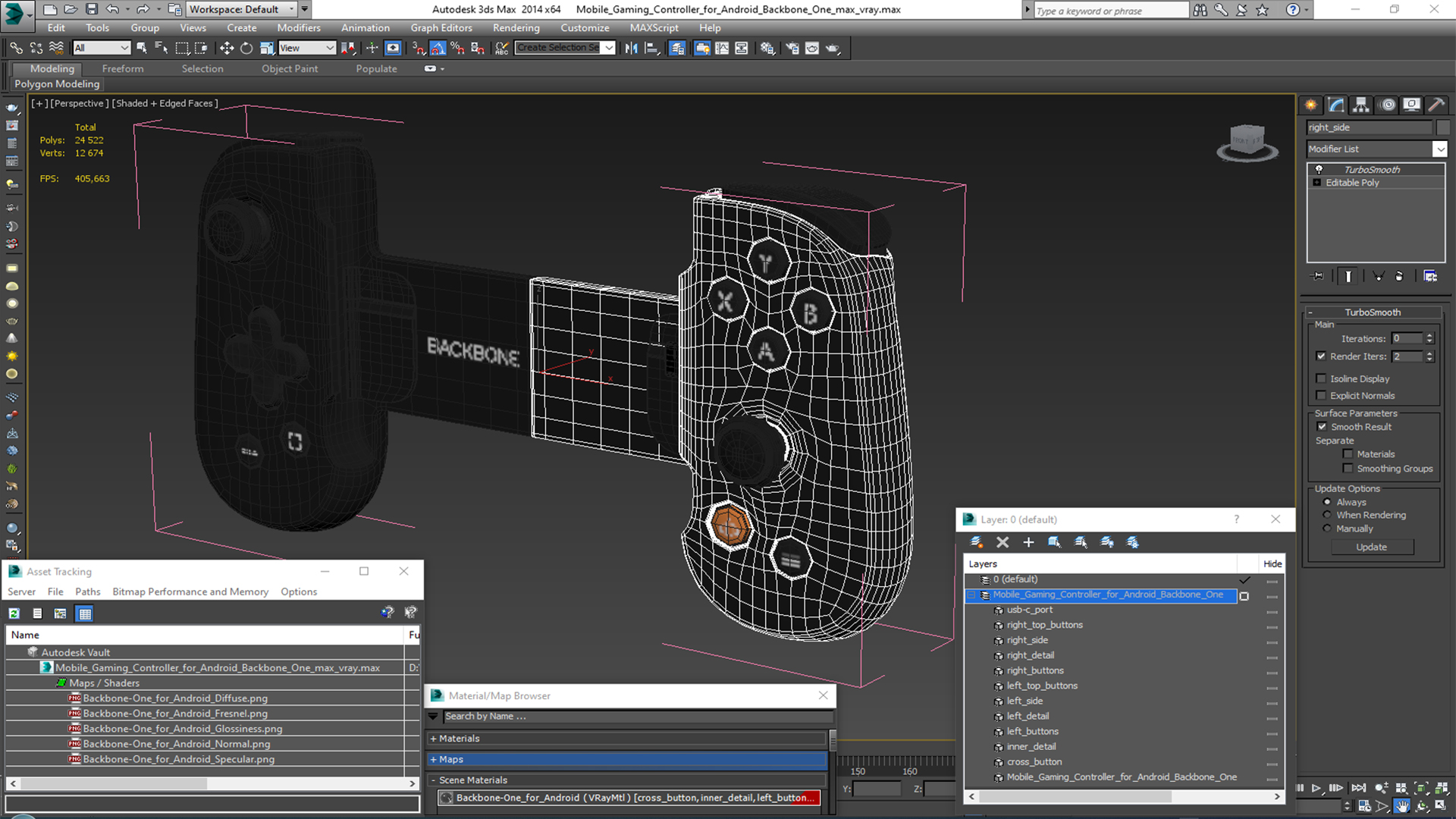Viewport: 1456px width, 819px height.
Task: Click Refresh icon in Asset Tracking toolbar
Action: pos(14,613)
